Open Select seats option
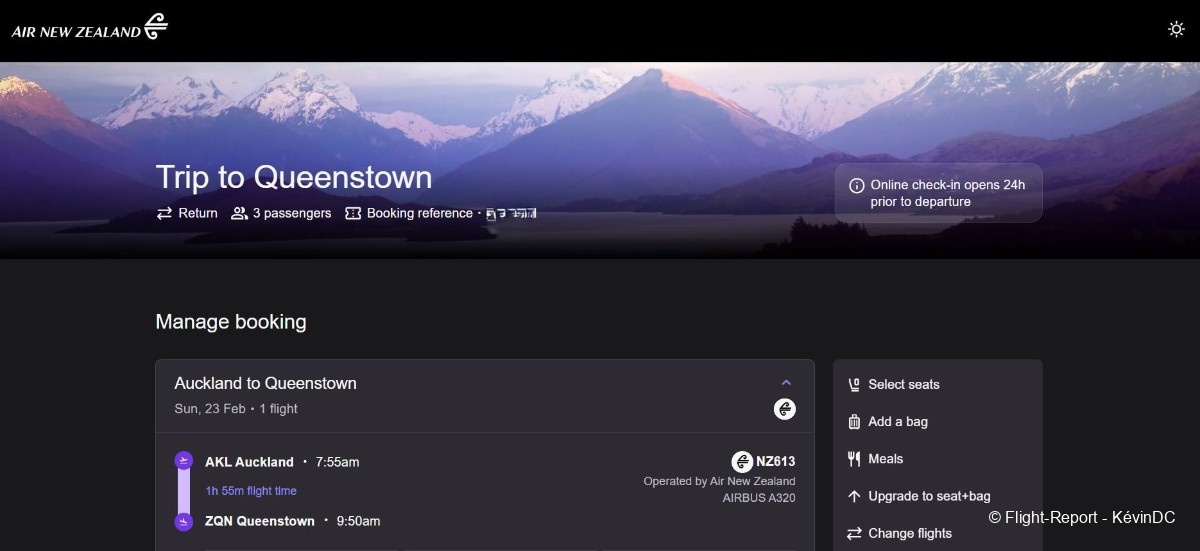 tap(937, 384)
